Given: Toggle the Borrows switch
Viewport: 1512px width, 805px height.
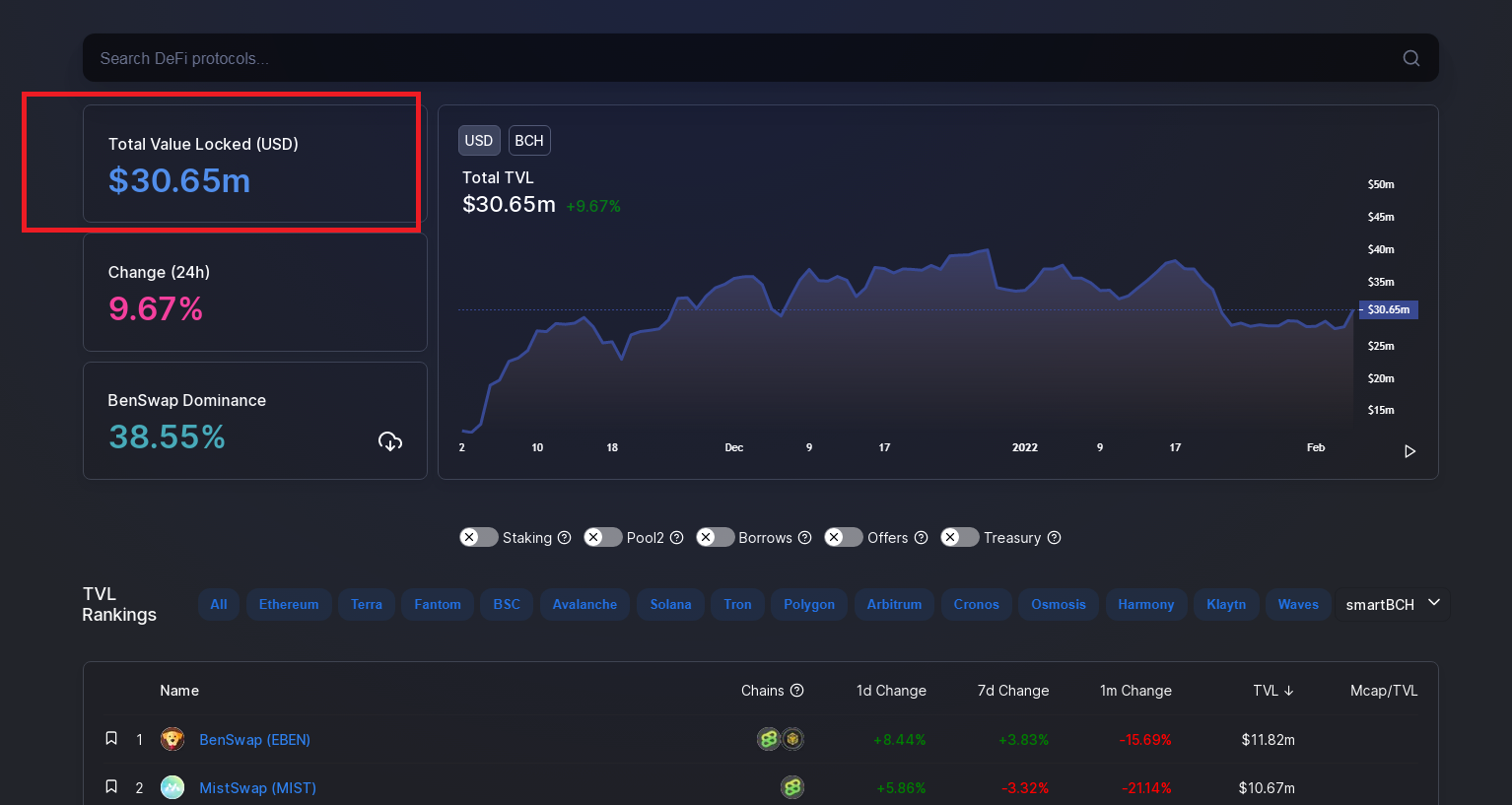Looking at the screenshot, I should [716, 537].
